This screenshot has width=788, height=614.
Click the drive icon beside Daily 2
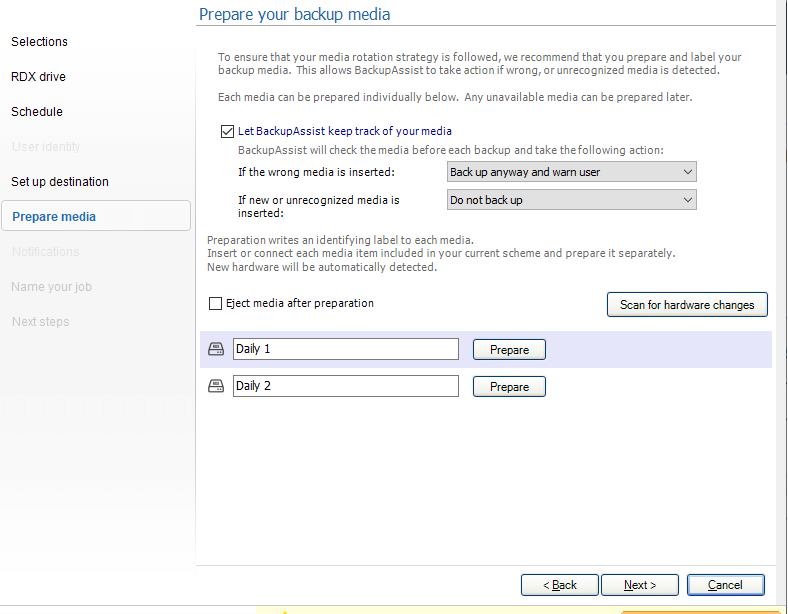coord(215,386)
